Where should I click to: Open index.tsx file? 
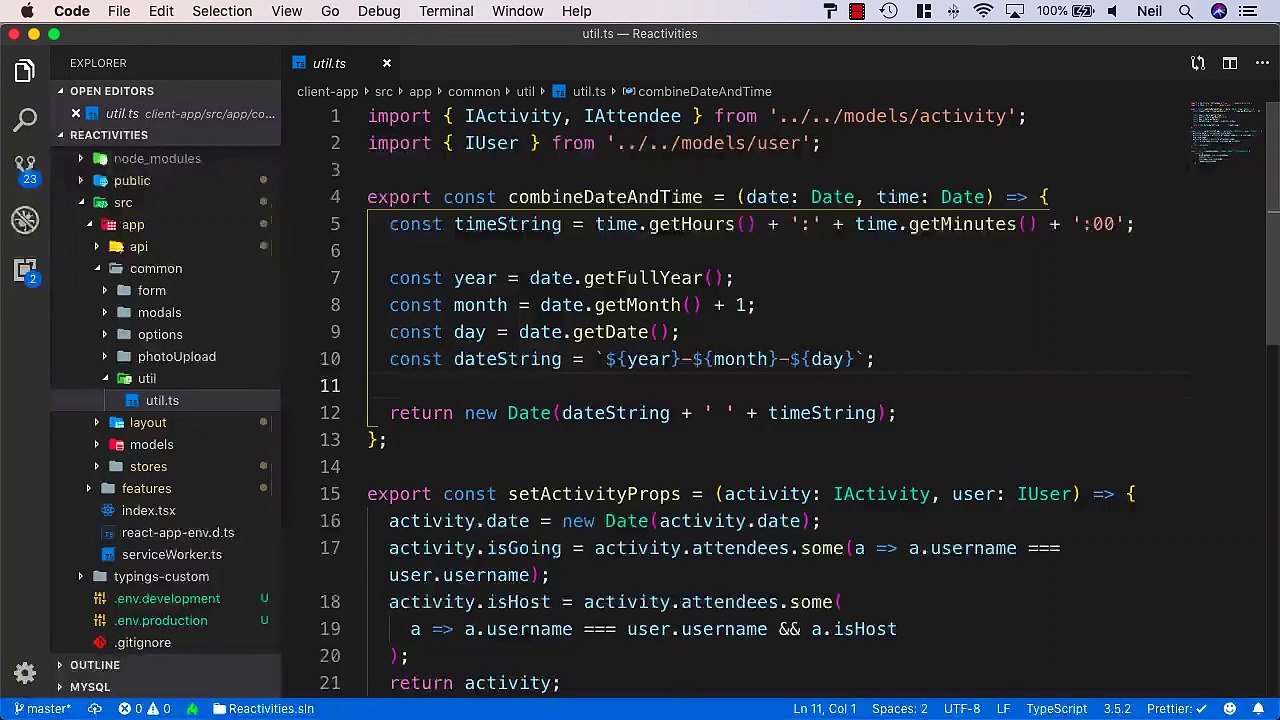(148, 510)
